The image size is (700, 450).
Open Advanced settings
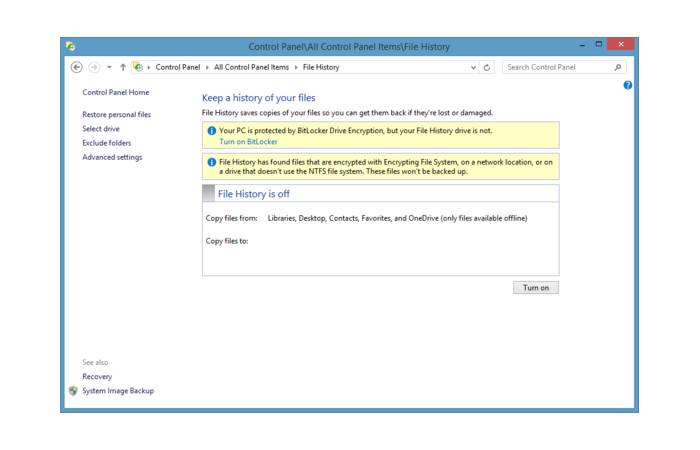click(x=112, y=157)
